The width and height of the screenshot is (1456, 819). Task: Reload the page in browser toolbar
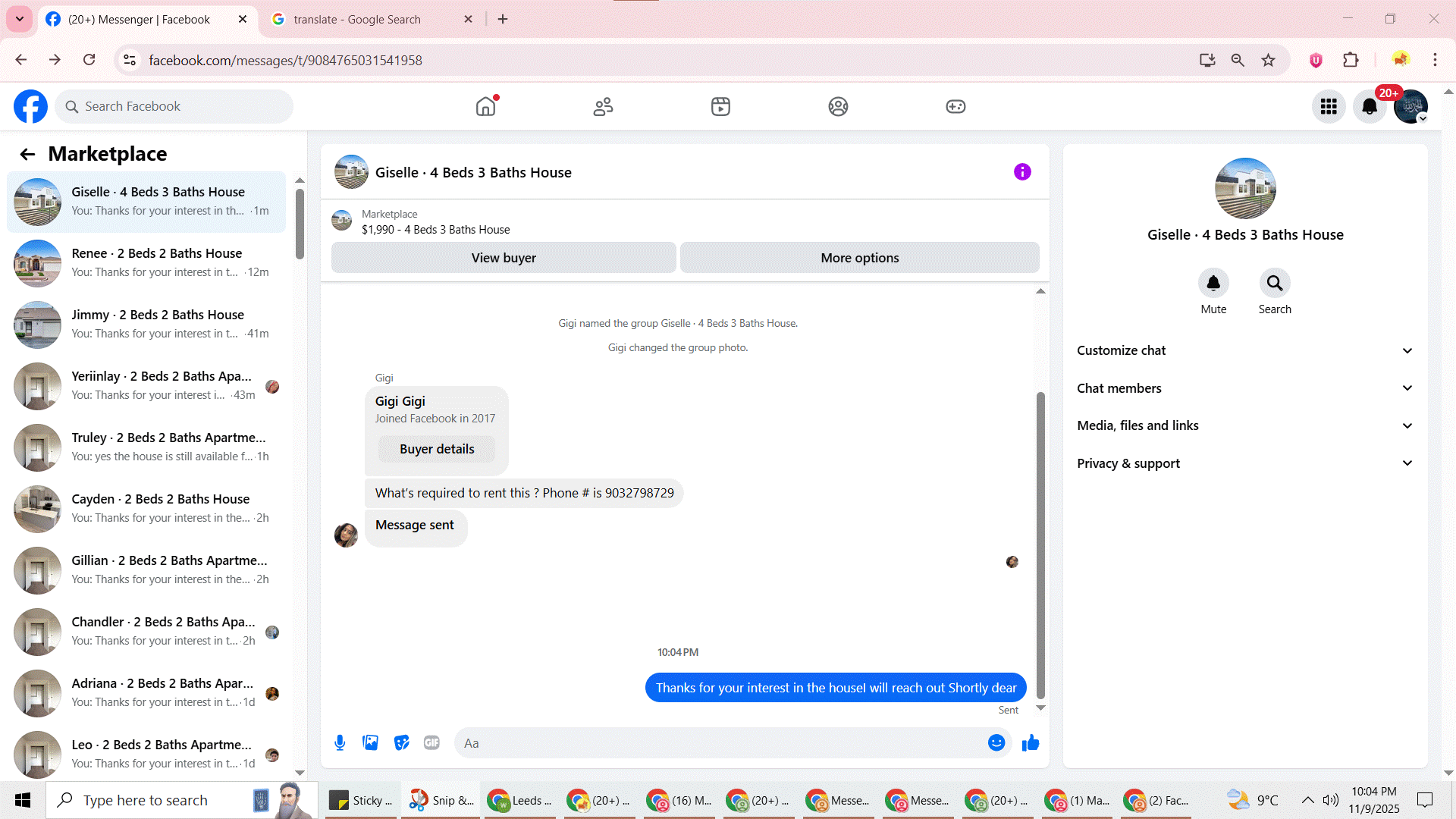coord(89,60)
